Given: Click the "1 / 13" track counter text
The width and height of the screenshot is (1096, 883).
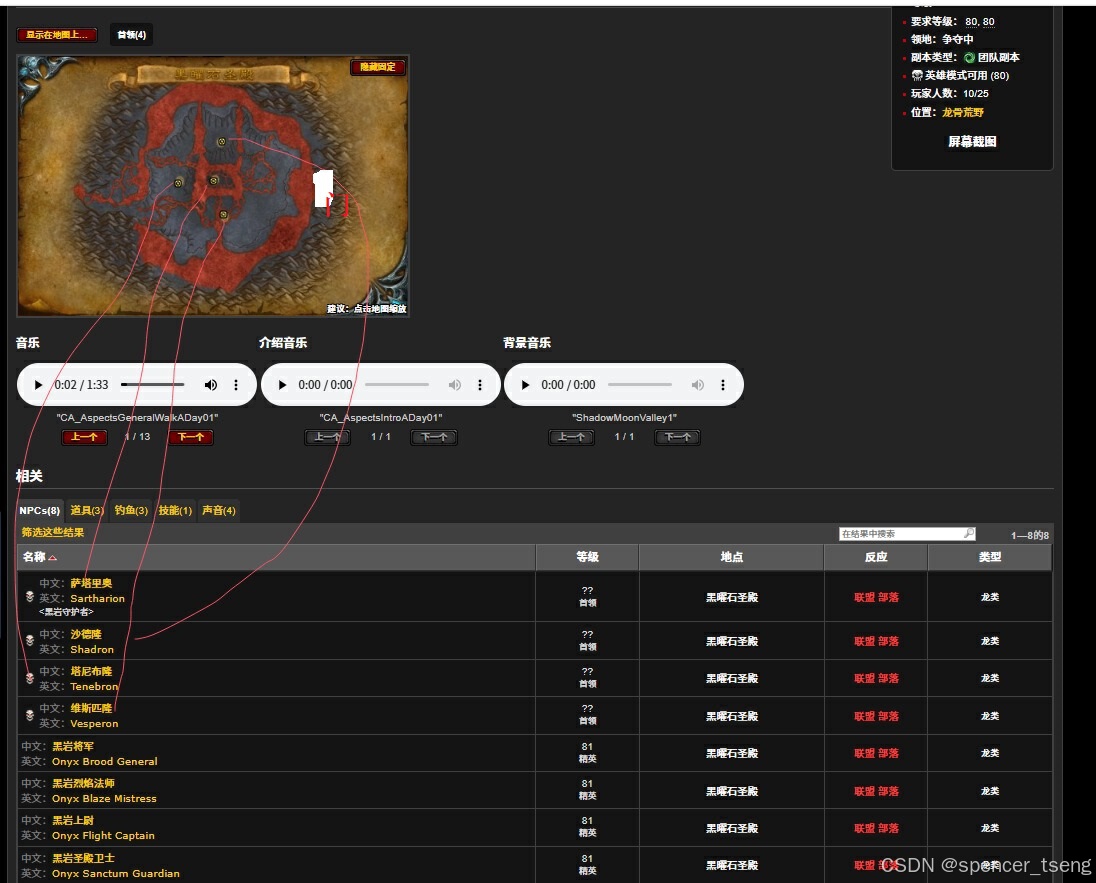Looking at the screenshot, I should click(138, 437).
